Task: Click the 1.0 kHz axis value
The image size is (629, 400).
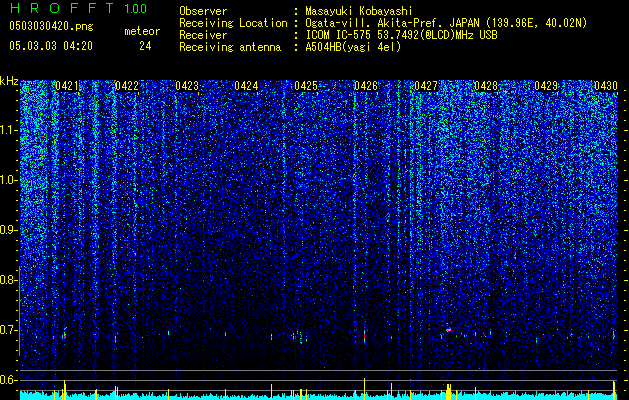Action: [x=8, y=180]
